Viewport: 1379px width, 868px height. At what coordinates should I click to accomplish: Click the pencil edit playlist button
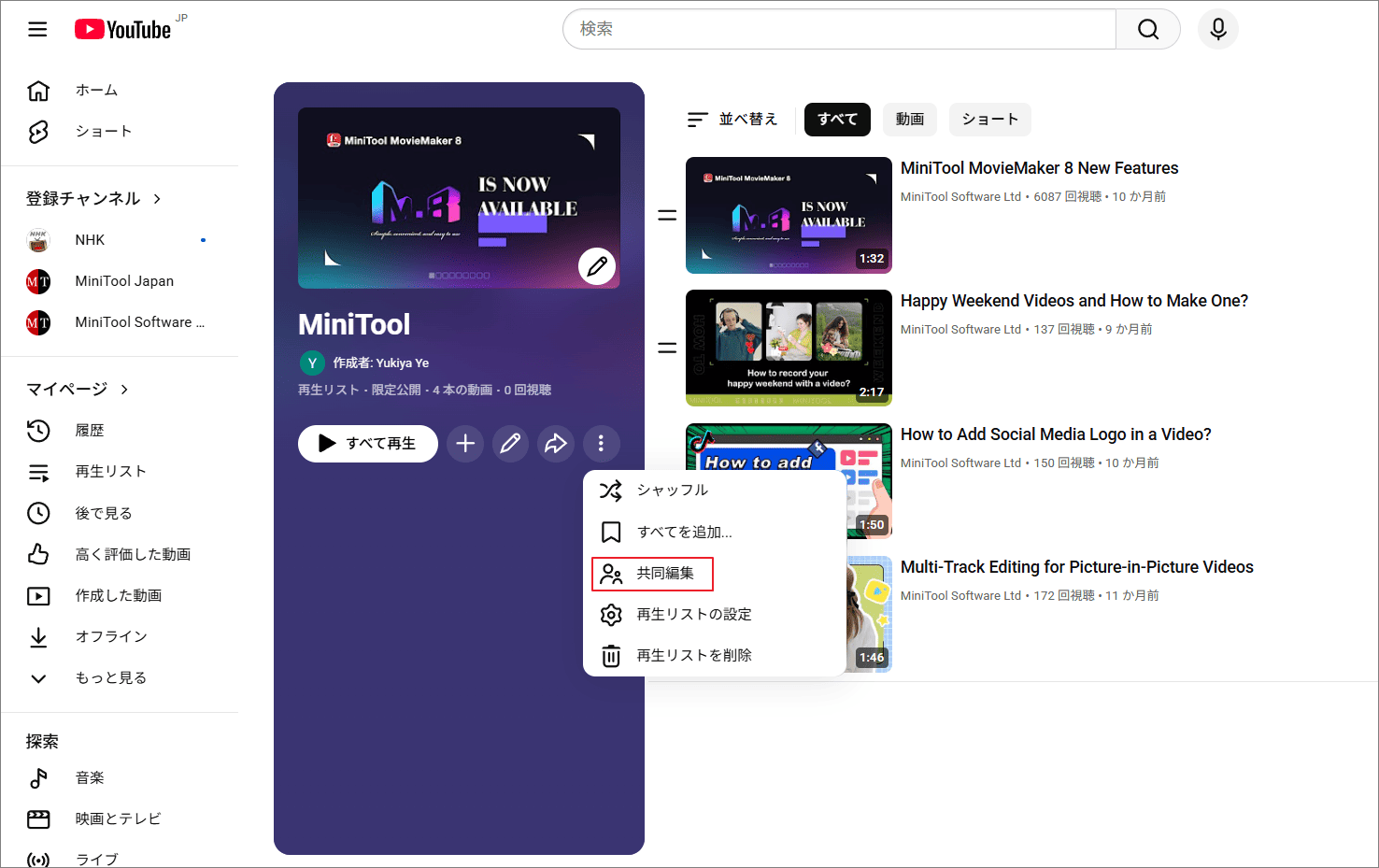[x=510, y=444]
